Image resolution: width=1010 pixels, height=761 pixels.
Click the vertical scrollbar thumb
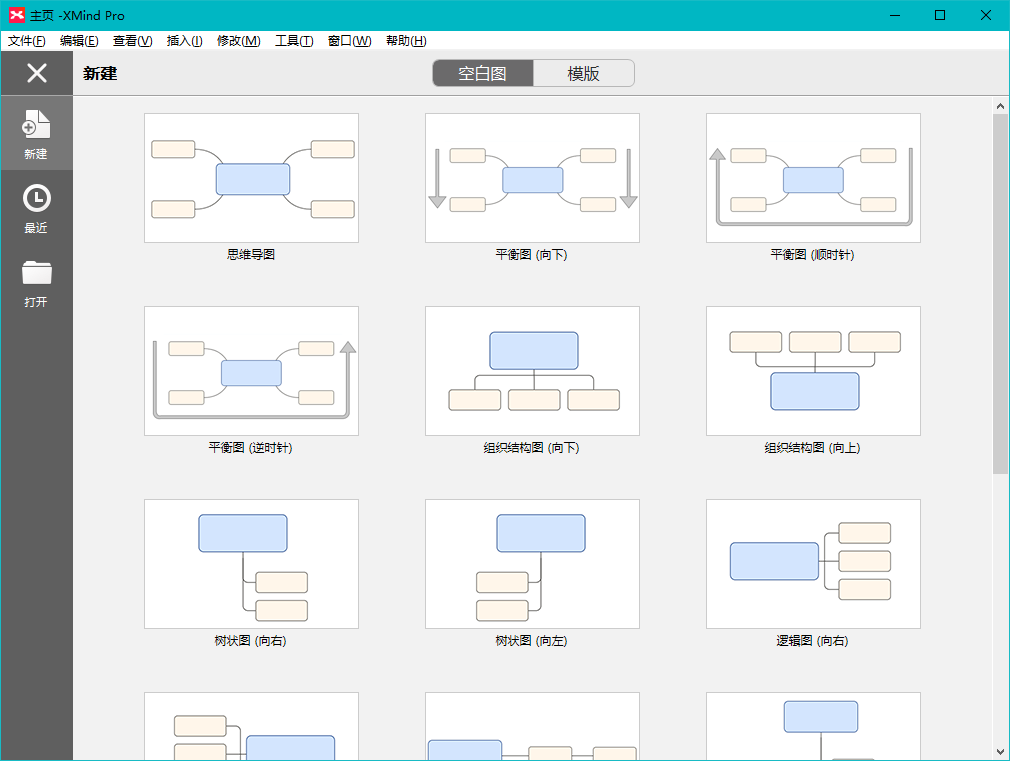point(1000,294)
